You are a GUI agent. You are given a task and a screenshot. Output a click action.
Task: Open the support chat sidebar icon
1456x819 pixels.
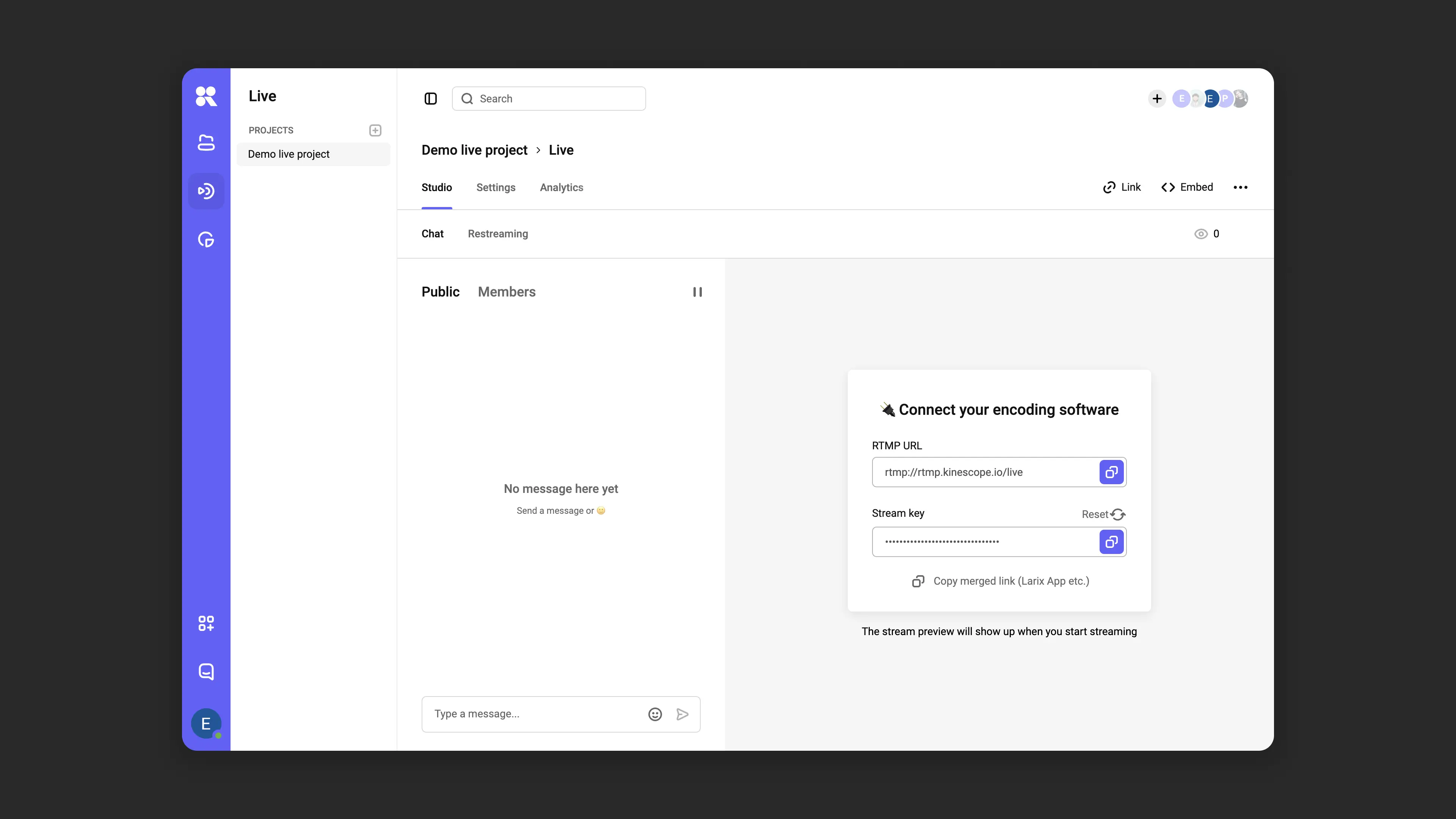click(206, 672)
